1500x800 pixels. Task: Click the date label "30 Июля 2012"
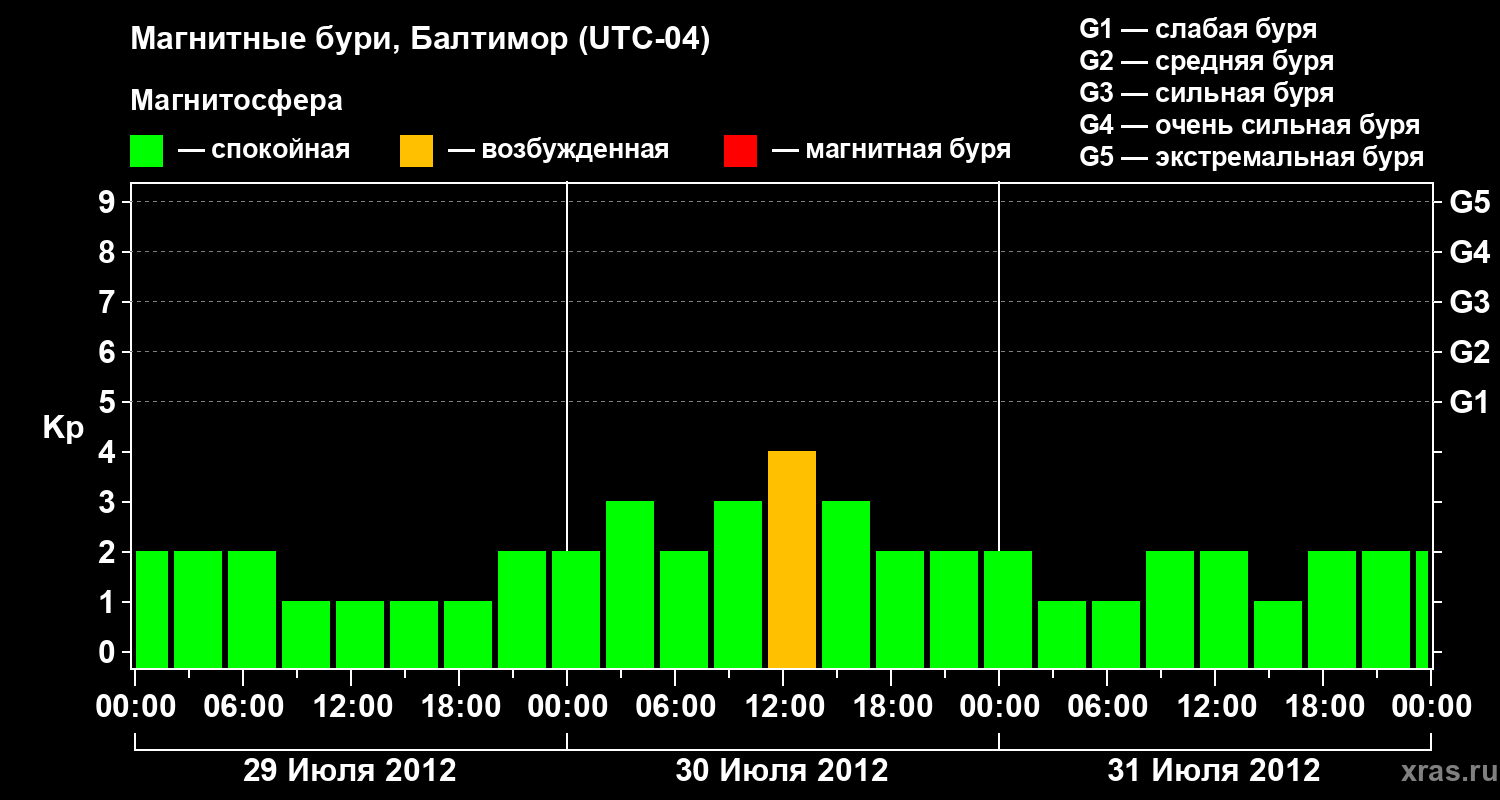point(782,771)
